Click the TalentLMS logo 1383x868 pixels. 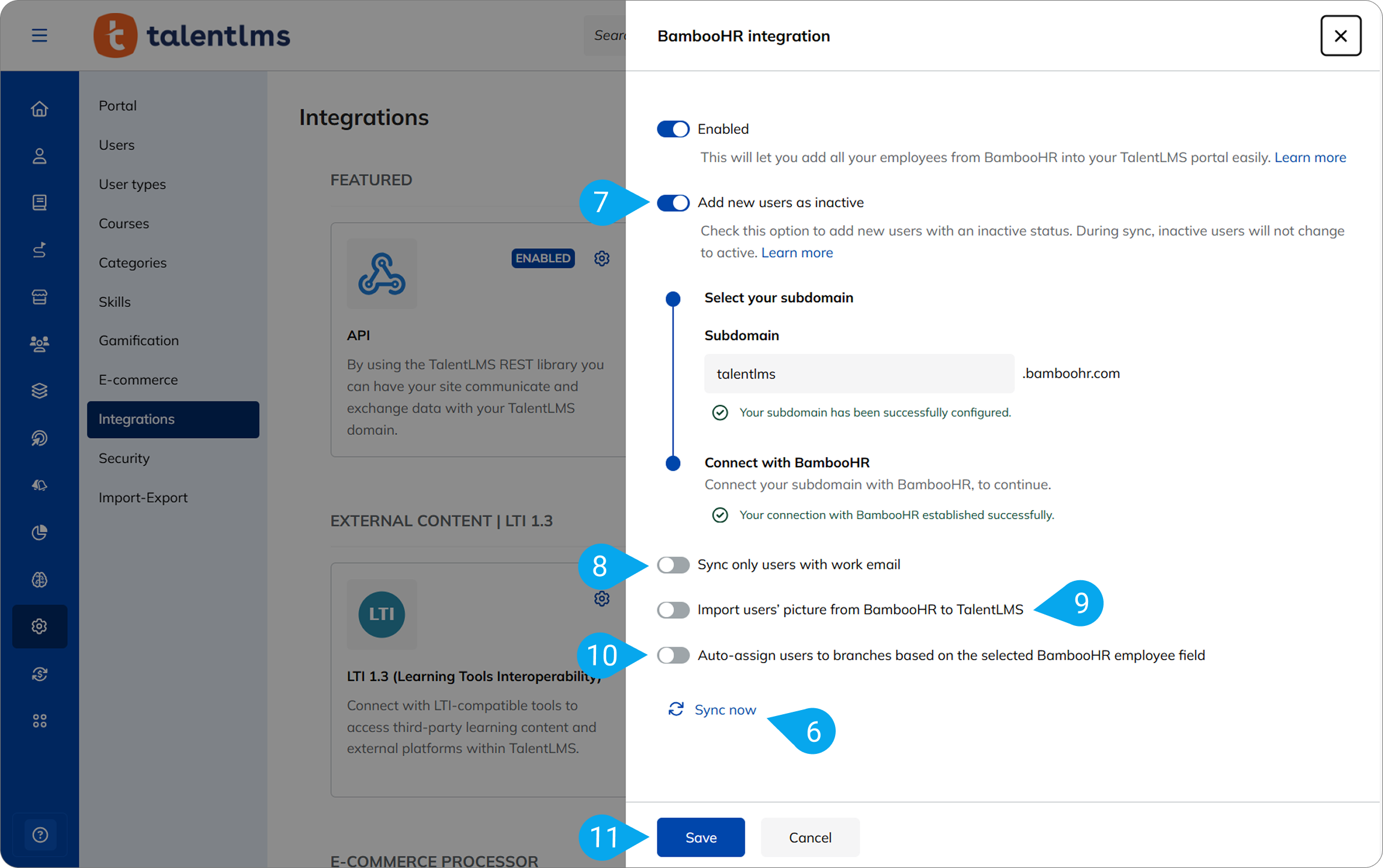pyautogui.click(x=192, y=35)
